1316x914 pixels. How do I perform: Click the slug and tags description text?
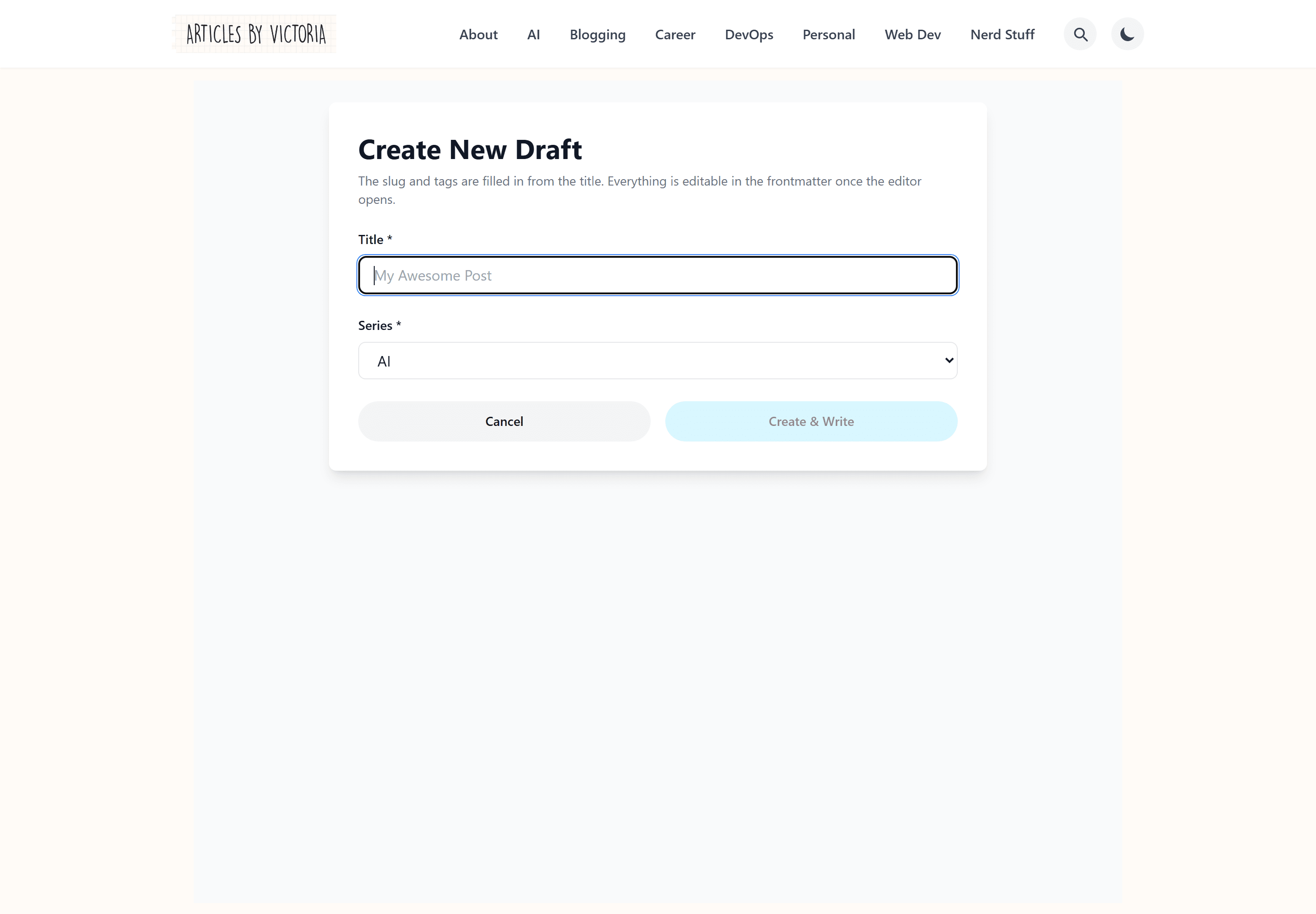click(640, 190)
